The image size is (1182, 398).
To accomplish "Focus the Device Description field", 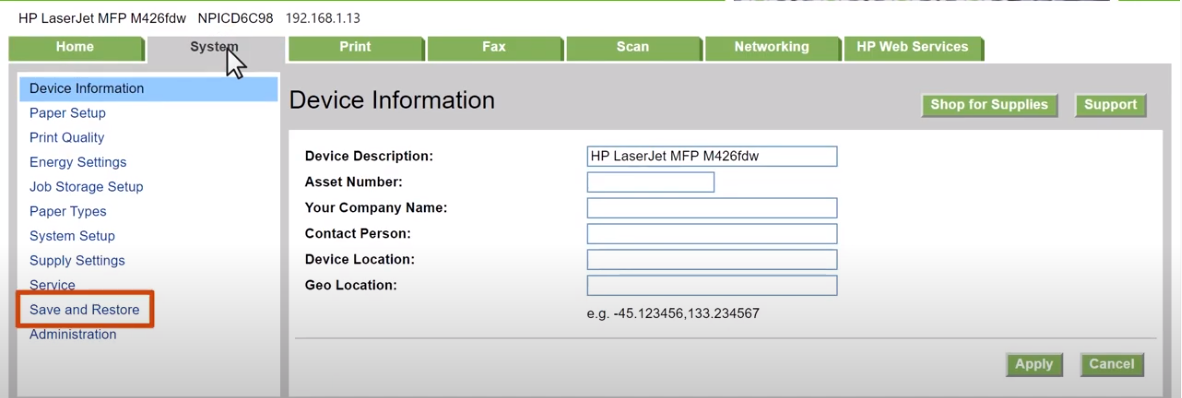I will coord(712,157).
